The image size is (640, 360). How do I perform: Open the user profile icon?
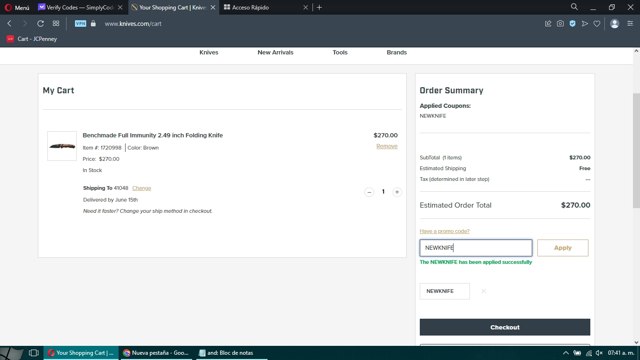pyautogui.click(x=614, y=24)
